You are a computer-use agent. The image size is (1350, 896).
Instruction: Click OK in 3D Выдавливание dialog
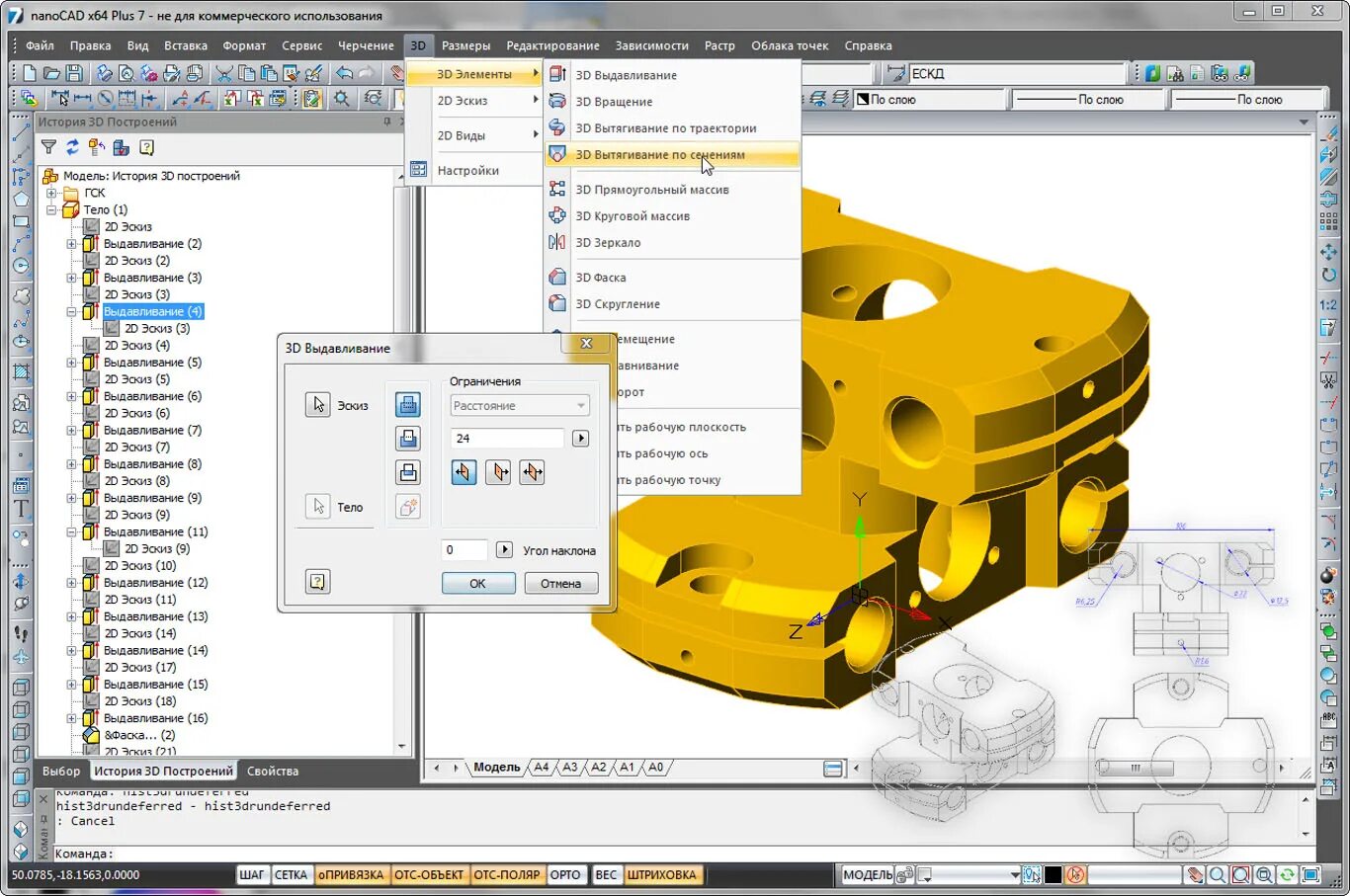477,583
